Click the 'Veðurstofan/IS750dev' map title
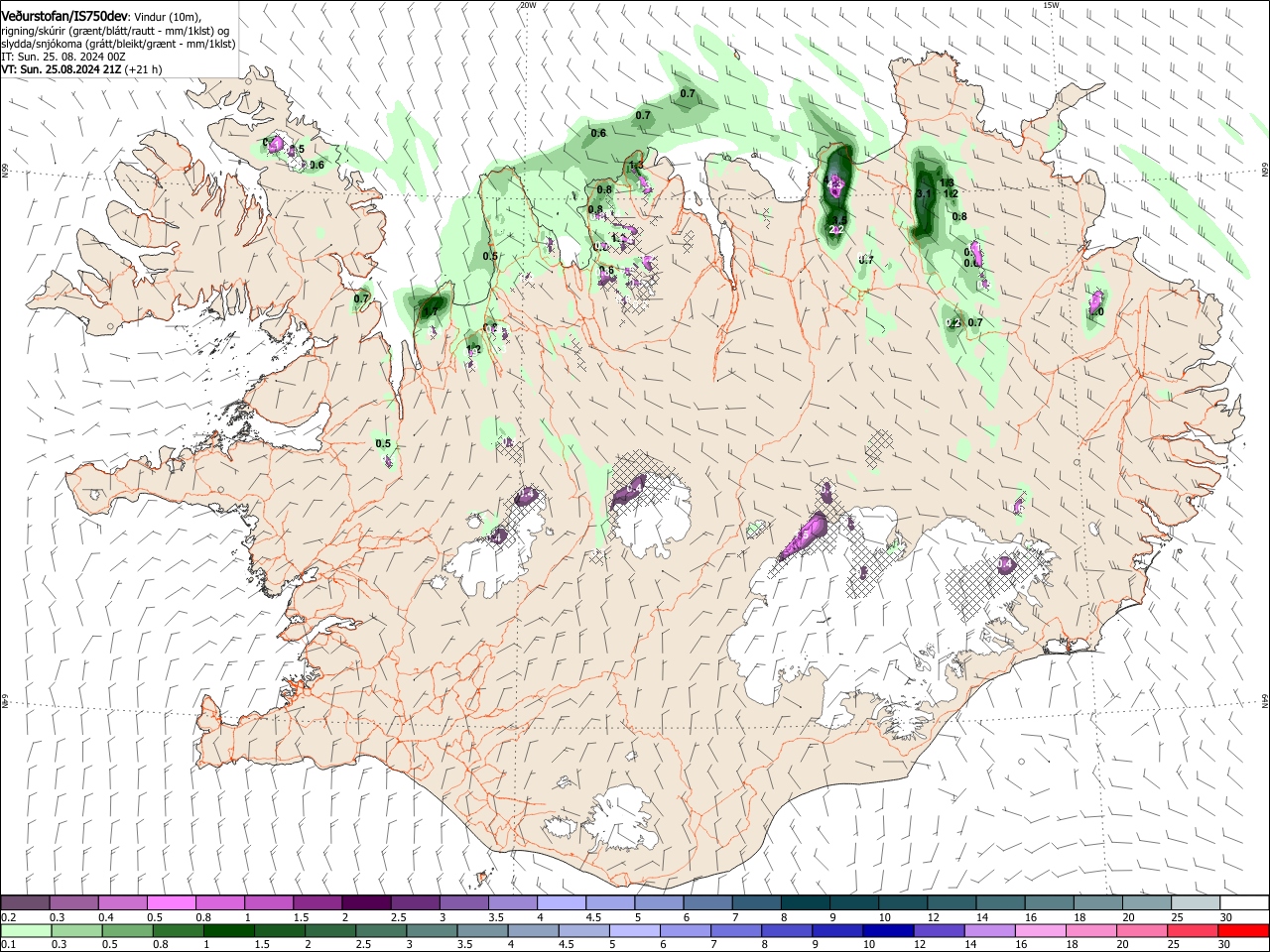The width and height of the screenshot is (1270, 952). 65,17
